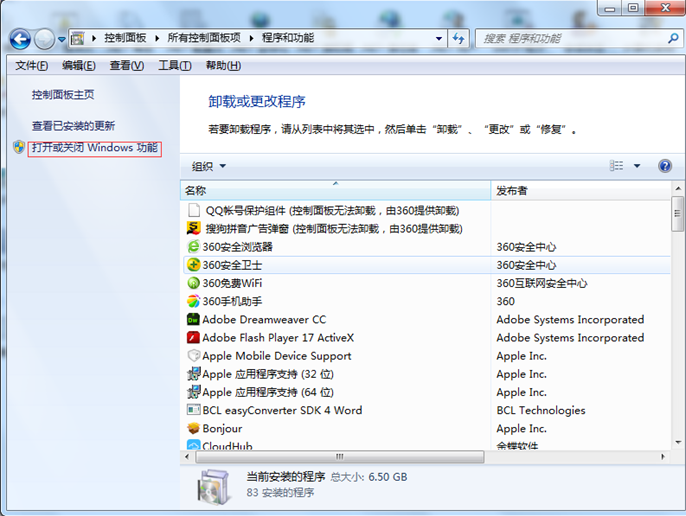Click 360安全卫士 icon
The width and height of the screenshot is (686, 516).
coord(193,265)
